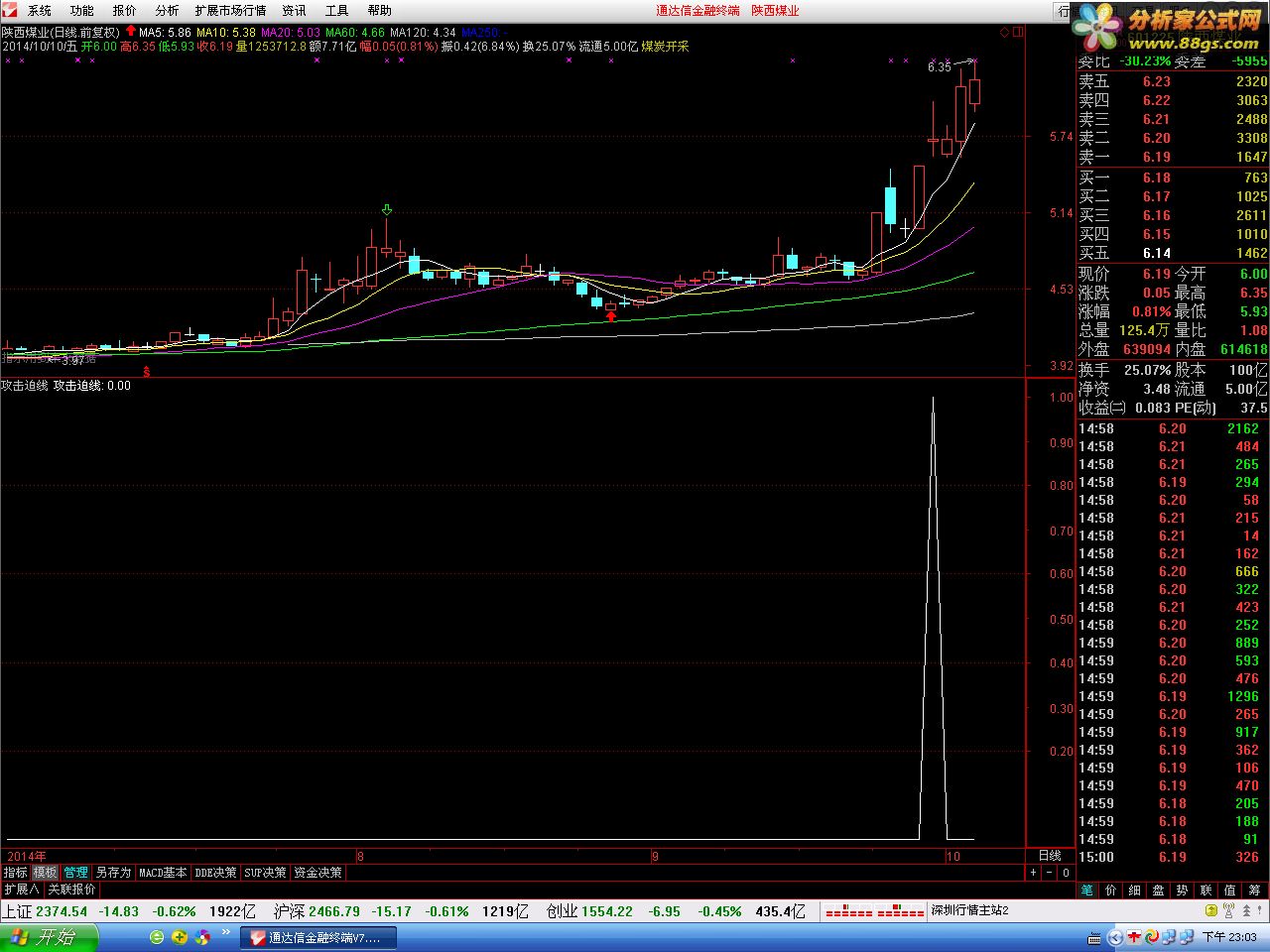Select the 价 tab in side panel
1270x952 pixels.
(x=1110, y=890)
